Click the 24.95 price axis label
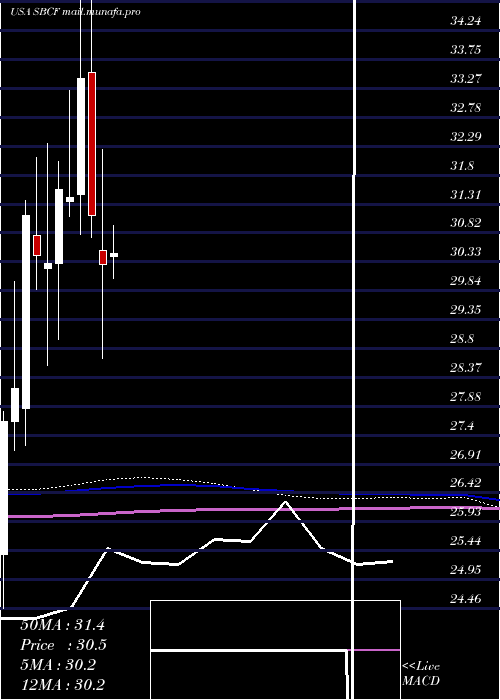This screenshot has height=700, width=500. click(x=466, y=570)
